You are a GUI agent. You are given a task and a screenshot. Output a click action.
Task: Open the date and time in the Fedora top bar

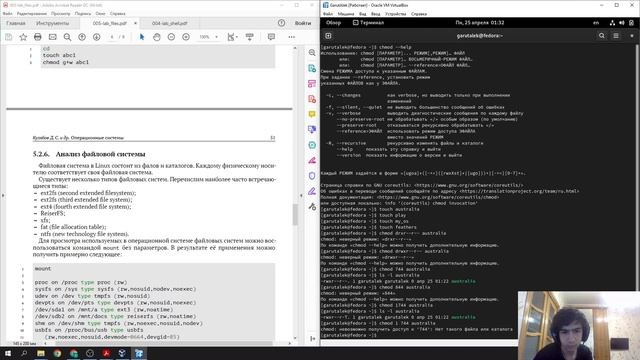tap(480, 23)
